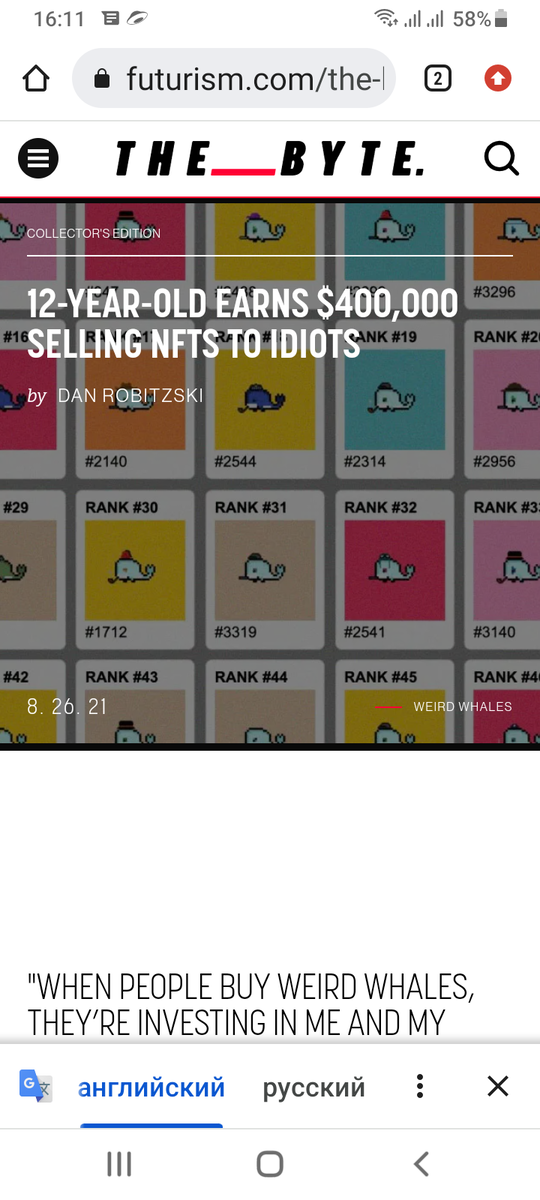Tap the Collector's Edition category label
Viewport: 540px width, 1200px height.
point(94,233)
